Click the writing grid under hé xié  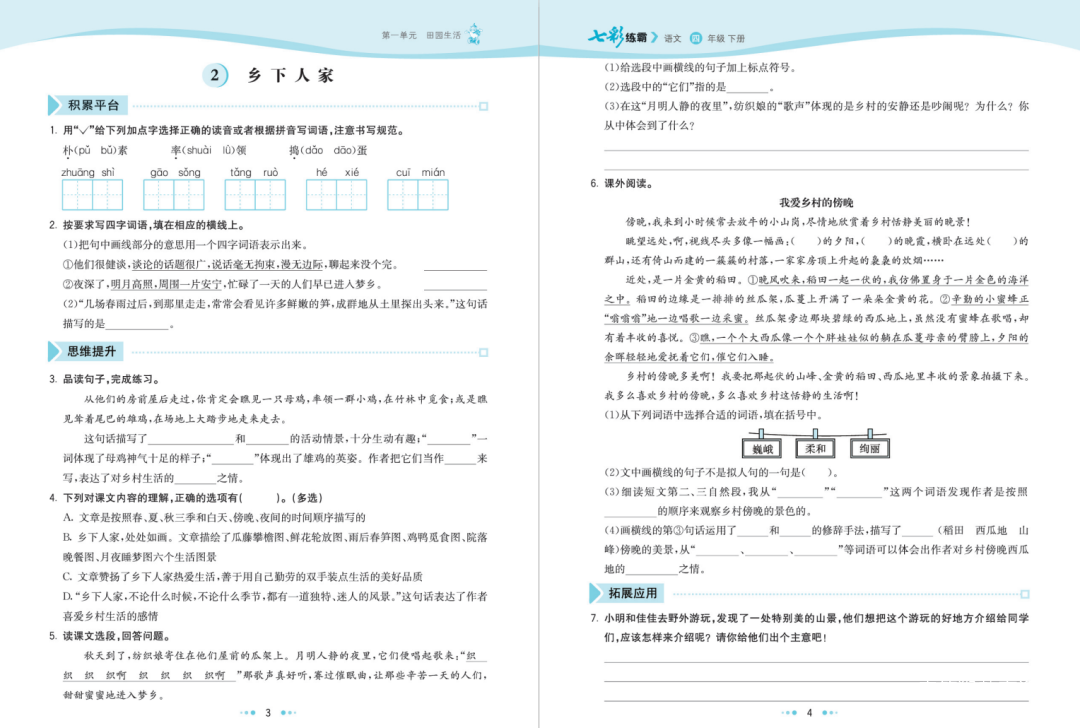pyautogui.click(x=336, y=194)
